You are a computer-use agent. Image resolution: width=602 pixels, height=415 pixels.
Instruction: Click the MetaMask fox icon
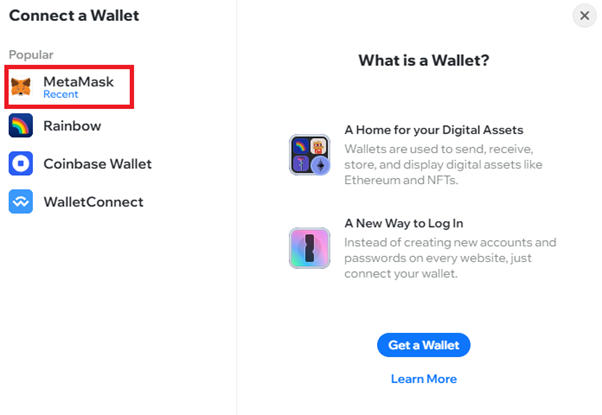pyautogui.click(x=21, y=87)
